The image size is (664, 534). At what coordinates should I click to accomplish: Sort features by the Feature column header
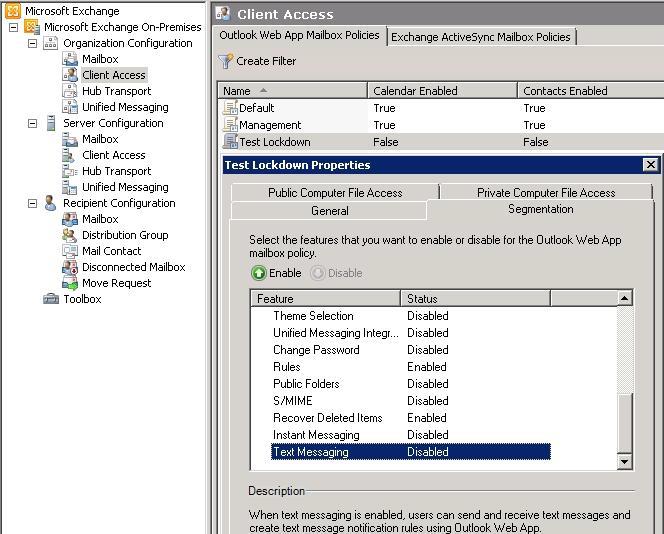(x=326, y=299)
